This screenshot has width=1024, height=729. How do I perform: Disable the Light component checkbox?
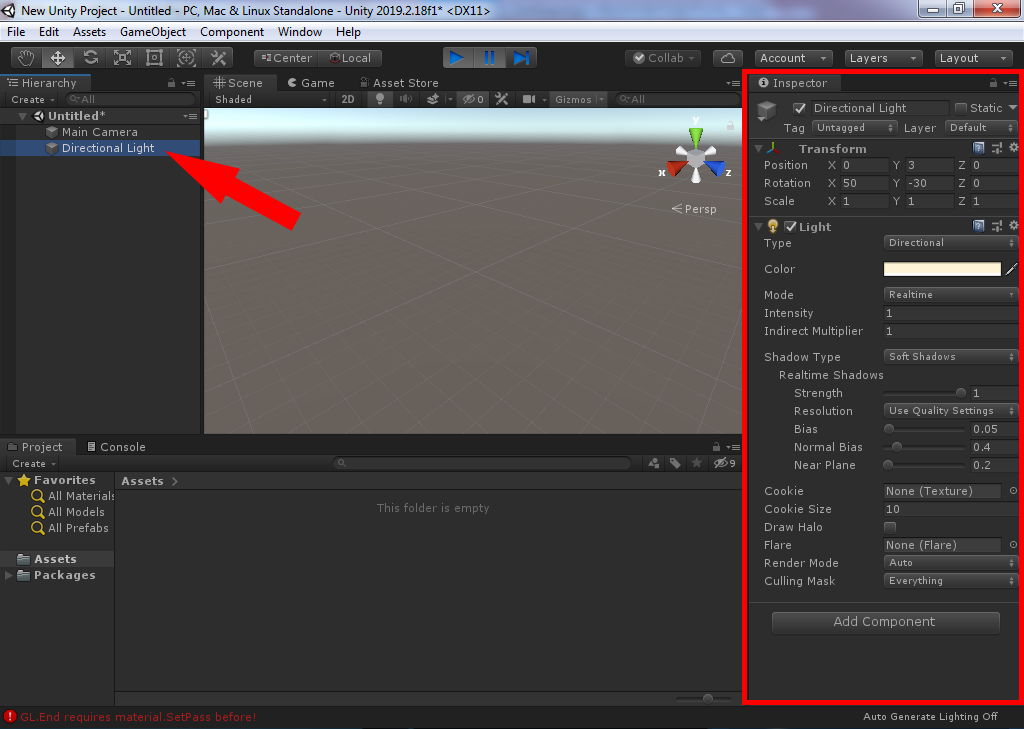pyautogui.click(x=790, y=227)
